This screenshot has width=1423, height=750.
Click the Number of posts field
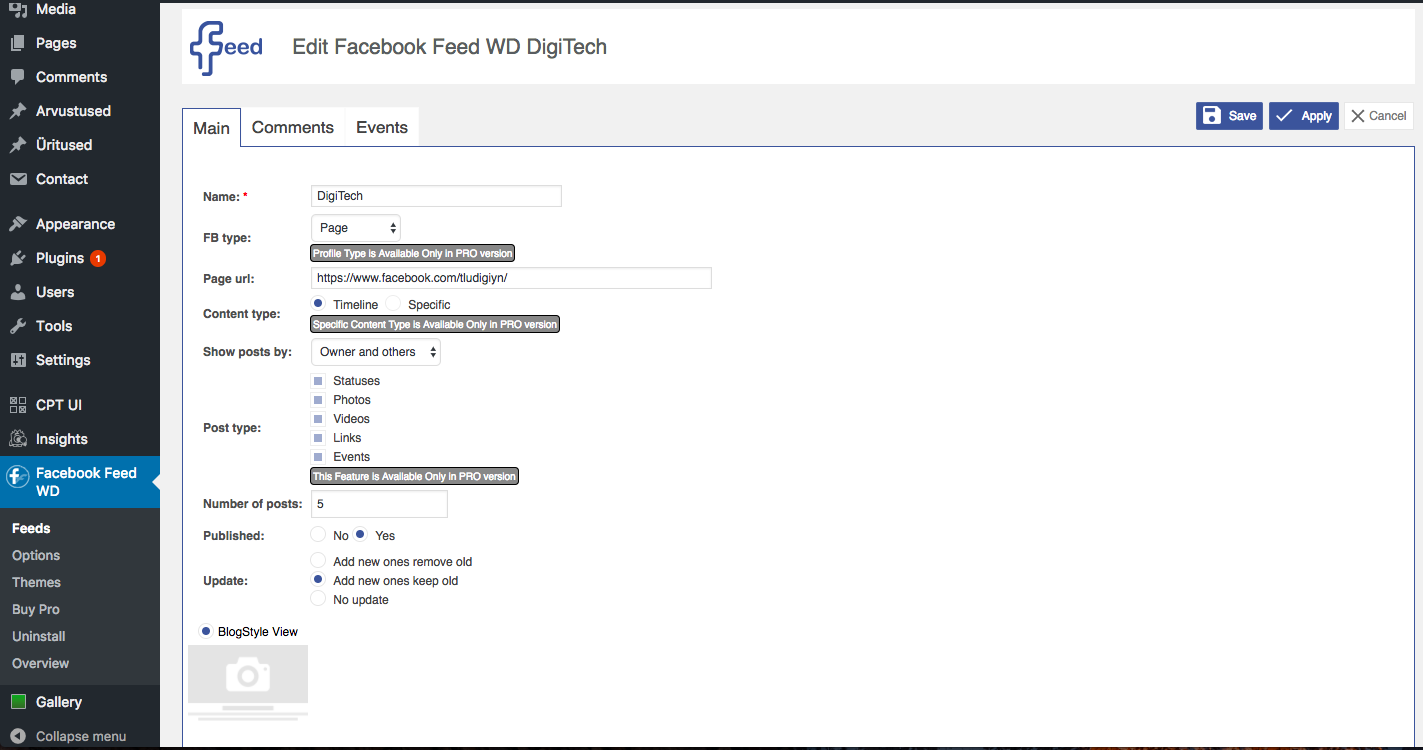point(379,504)
